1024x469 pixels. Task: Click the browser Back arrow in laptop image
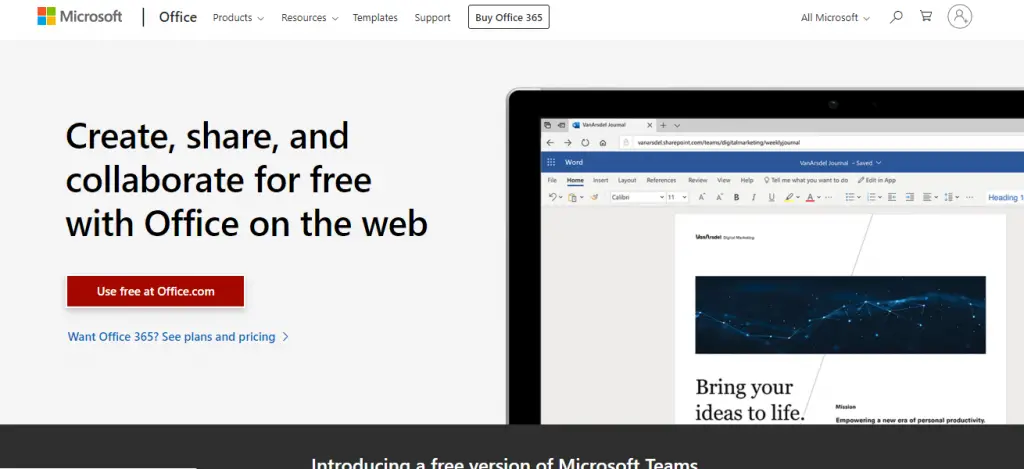click(551, 142)
